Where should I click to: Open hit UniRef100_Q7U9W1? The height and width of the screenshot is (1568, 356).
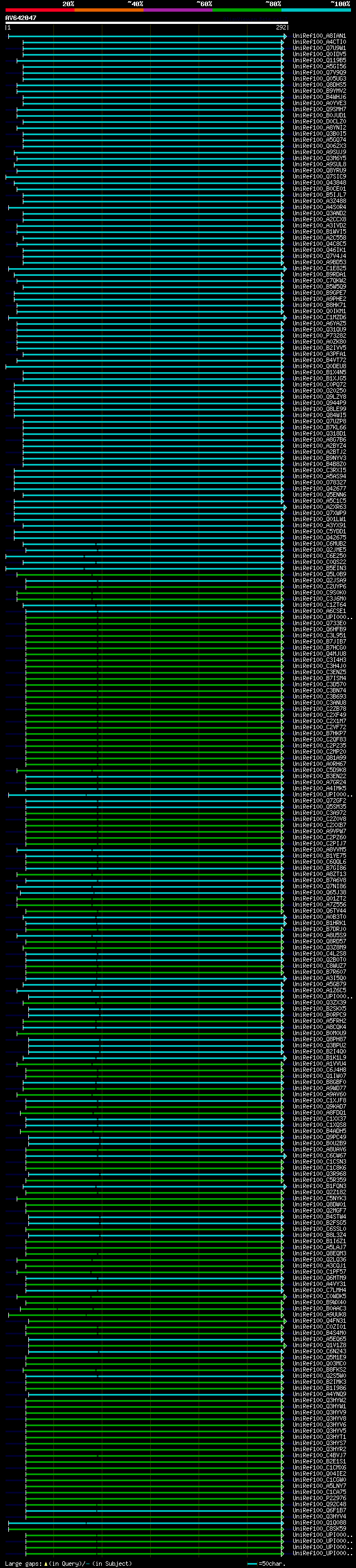[x=319, y=48]
